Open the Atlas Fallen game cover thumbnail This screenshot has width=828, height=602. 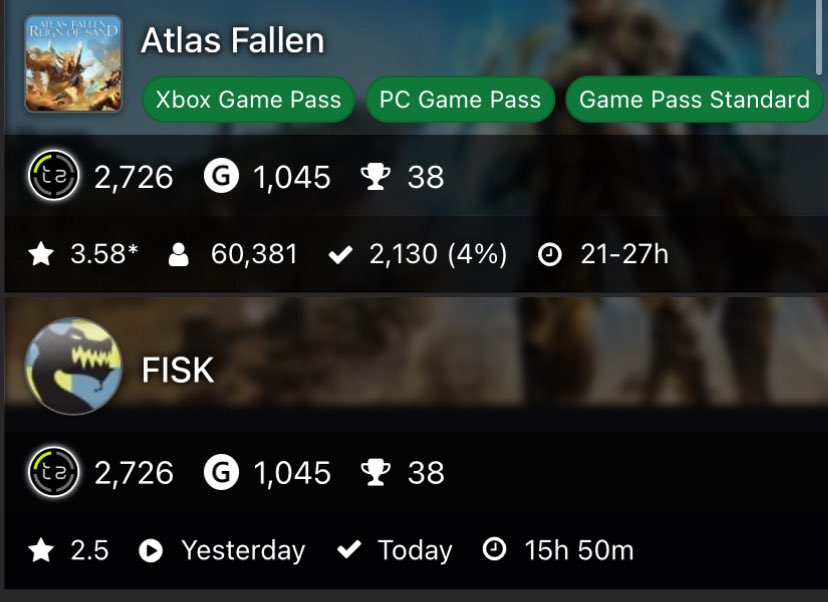pyautogui.click(x=73, y=63)
